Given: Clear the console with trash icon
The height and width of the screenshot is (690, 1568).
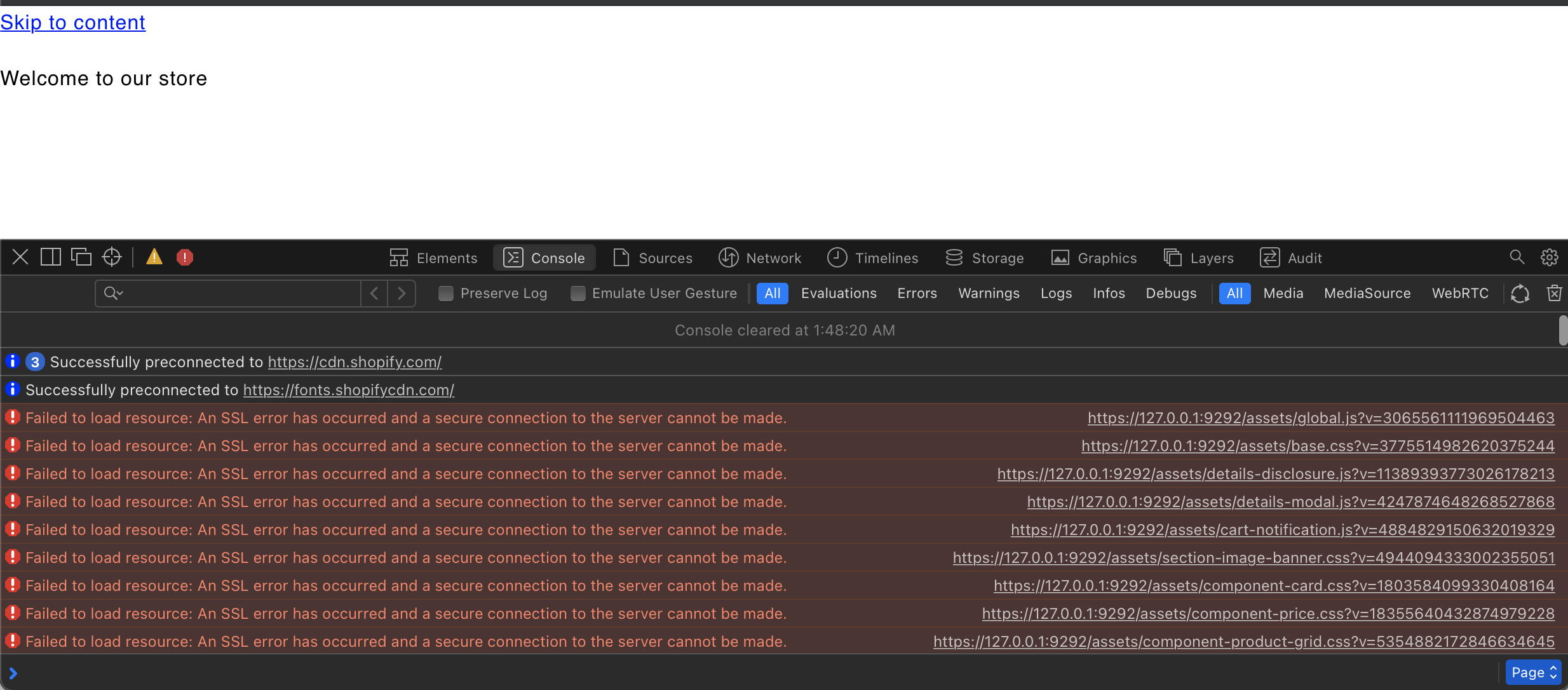Looking at the screenshot, I should point(1555,293).
